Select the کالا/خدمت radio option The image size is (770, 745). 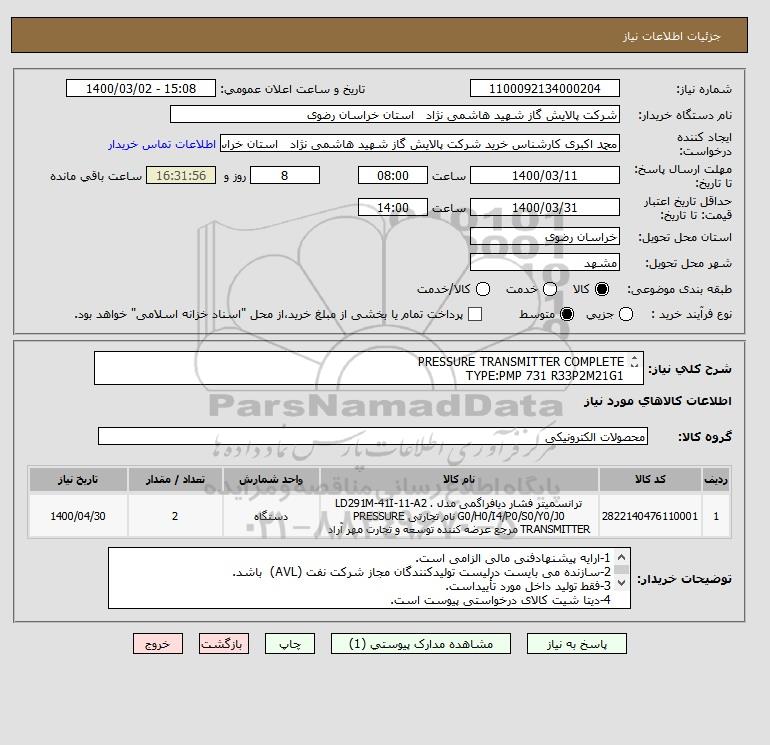click(483, 289)
